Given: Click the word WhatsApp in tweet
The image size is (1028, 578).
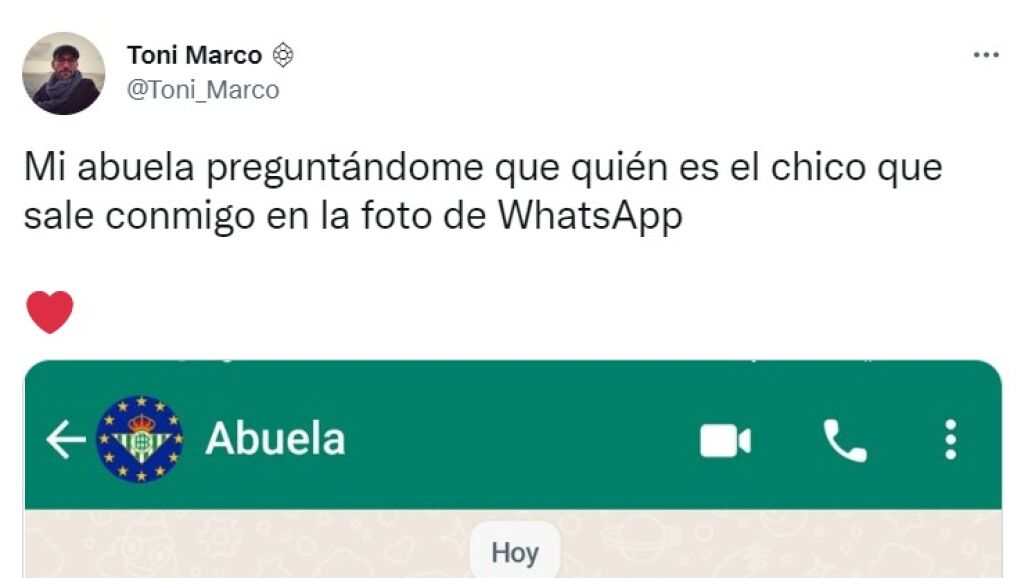Looking at the screenshot, I should click(590, 216).
